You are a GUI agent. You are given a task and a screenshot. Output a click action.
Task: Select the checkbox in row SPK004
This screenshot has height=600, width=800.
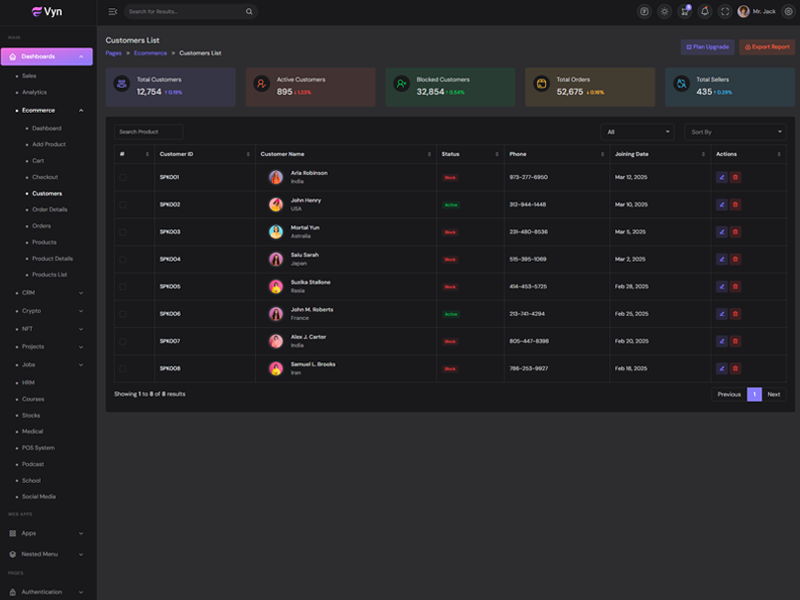[x=122, y=259]
